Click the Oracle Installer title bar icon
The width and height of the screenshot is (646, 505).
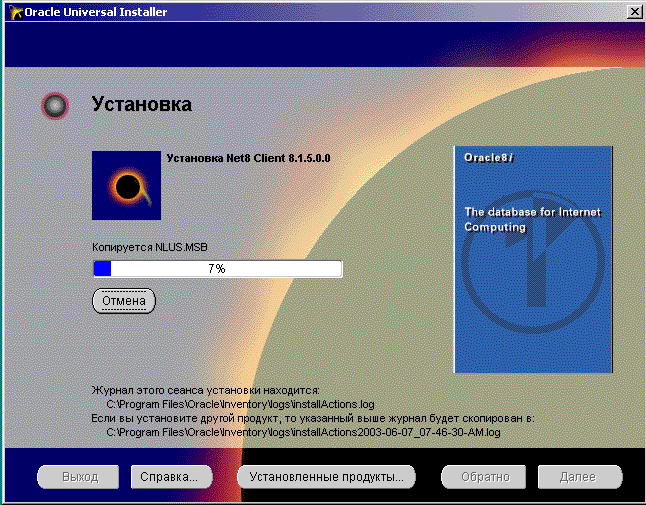pos(15,12)
